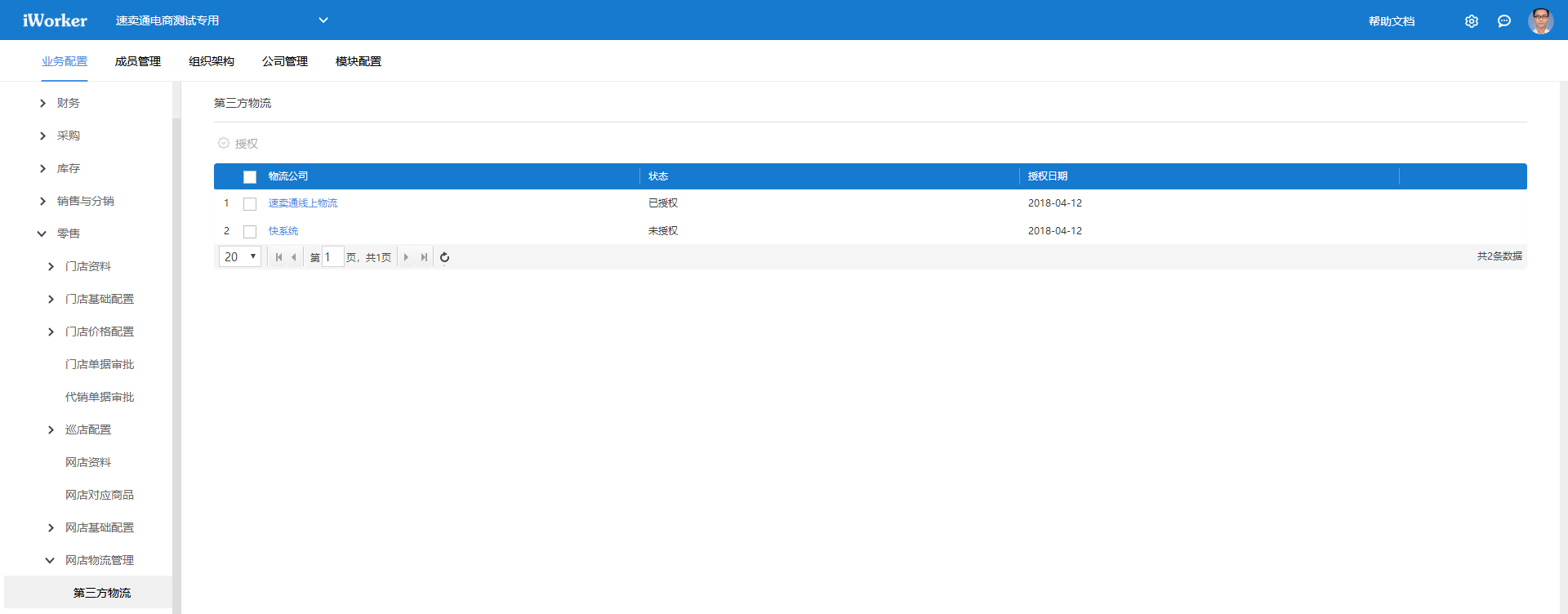
Task: Expand the 库存 tree node
Action: 42,168
